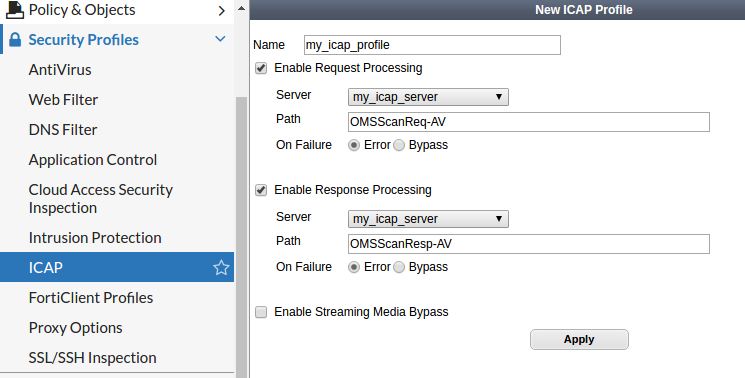Collapse the Security Profiles section chevron
The height and width of the screenshot is (378, 745).
pyautogui.click(x=220, y=39)
